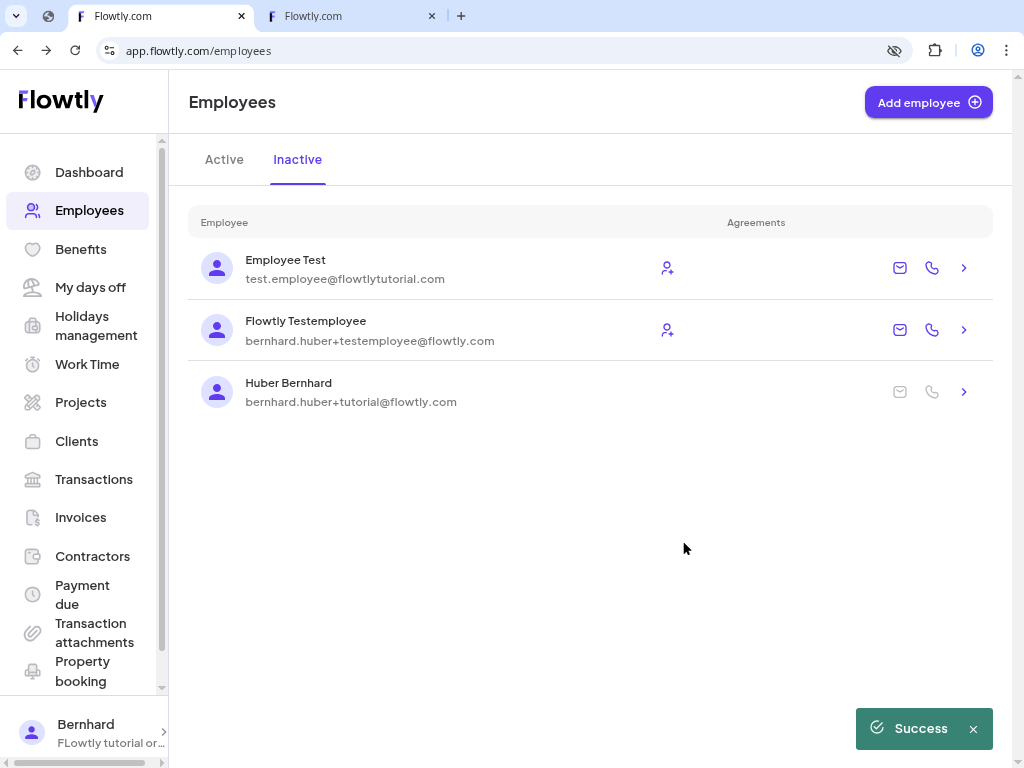Expand the Huber Bernhard row chevron
Screen dimensions: 1024x768
pyautogui.click(x=963, y=391)
